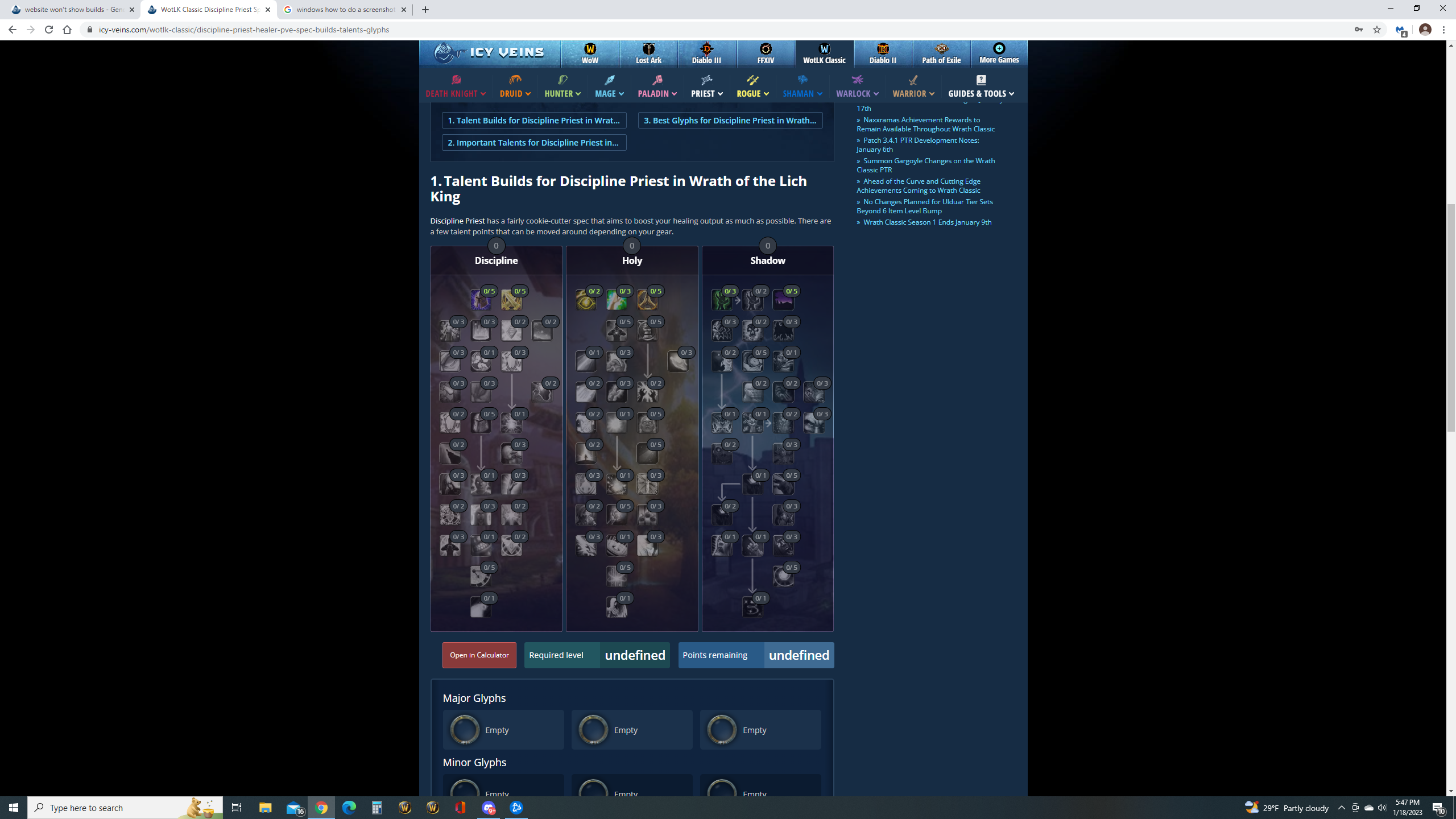Click the page vertical scrollbar thumb
Image resolution: width=1456 pixels, height=819 pixels.
coord(1451,318)
